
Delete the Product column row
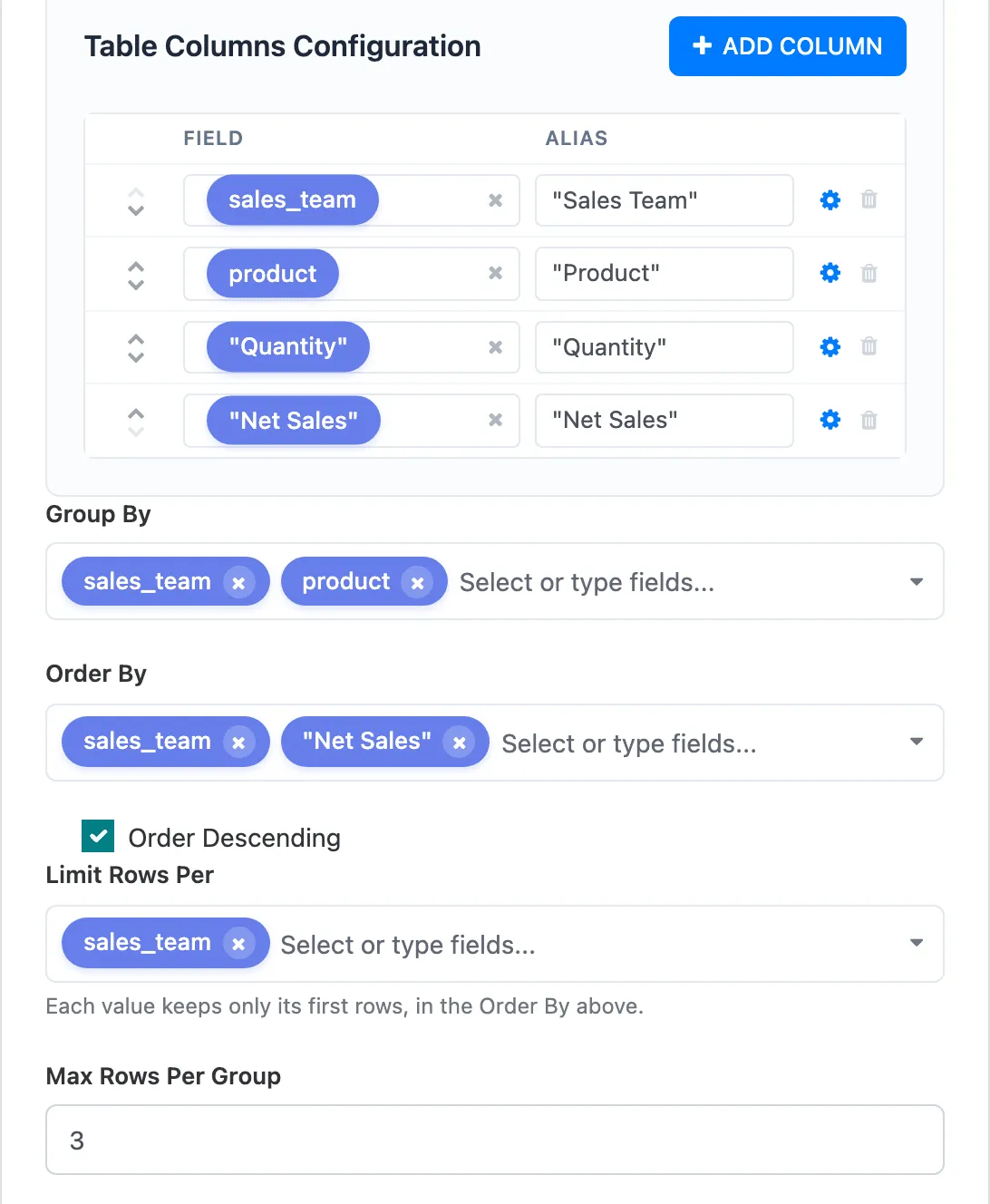pyautogui.click(x=869, y=273)
